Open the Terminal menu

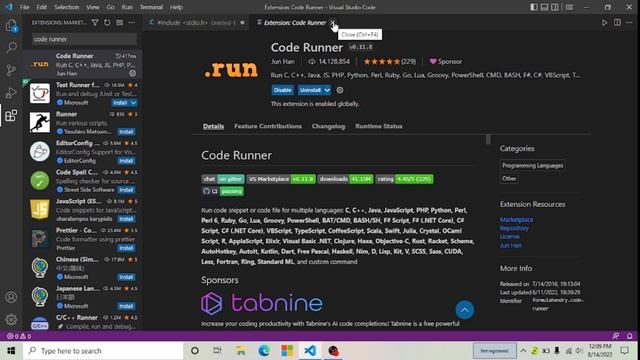[x=151, y=7]
